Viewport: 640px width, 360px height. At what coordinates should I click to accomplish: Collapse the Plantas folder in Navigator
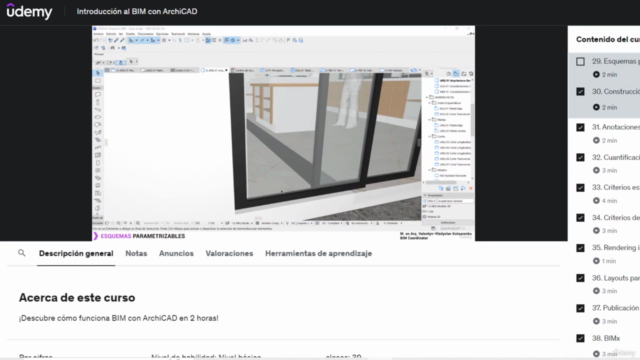point(430,120)
